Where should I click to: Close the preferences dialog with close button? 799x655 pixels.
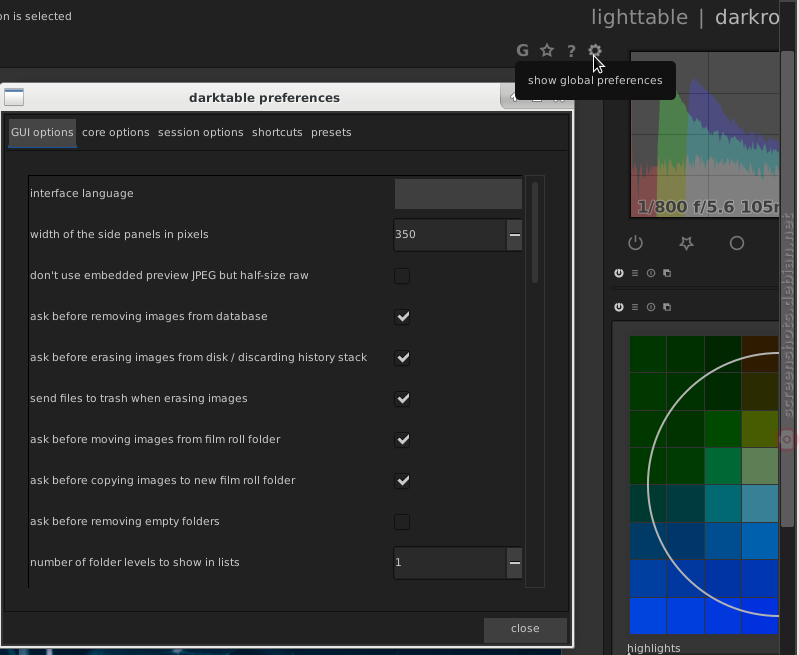525,629
